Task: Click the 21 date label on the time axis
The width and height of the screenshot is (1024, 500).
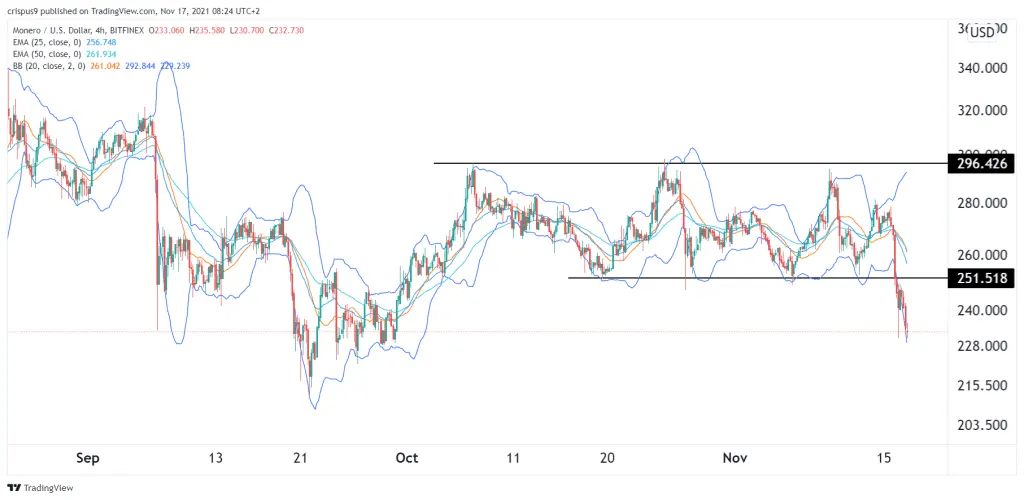Action: 300,459
